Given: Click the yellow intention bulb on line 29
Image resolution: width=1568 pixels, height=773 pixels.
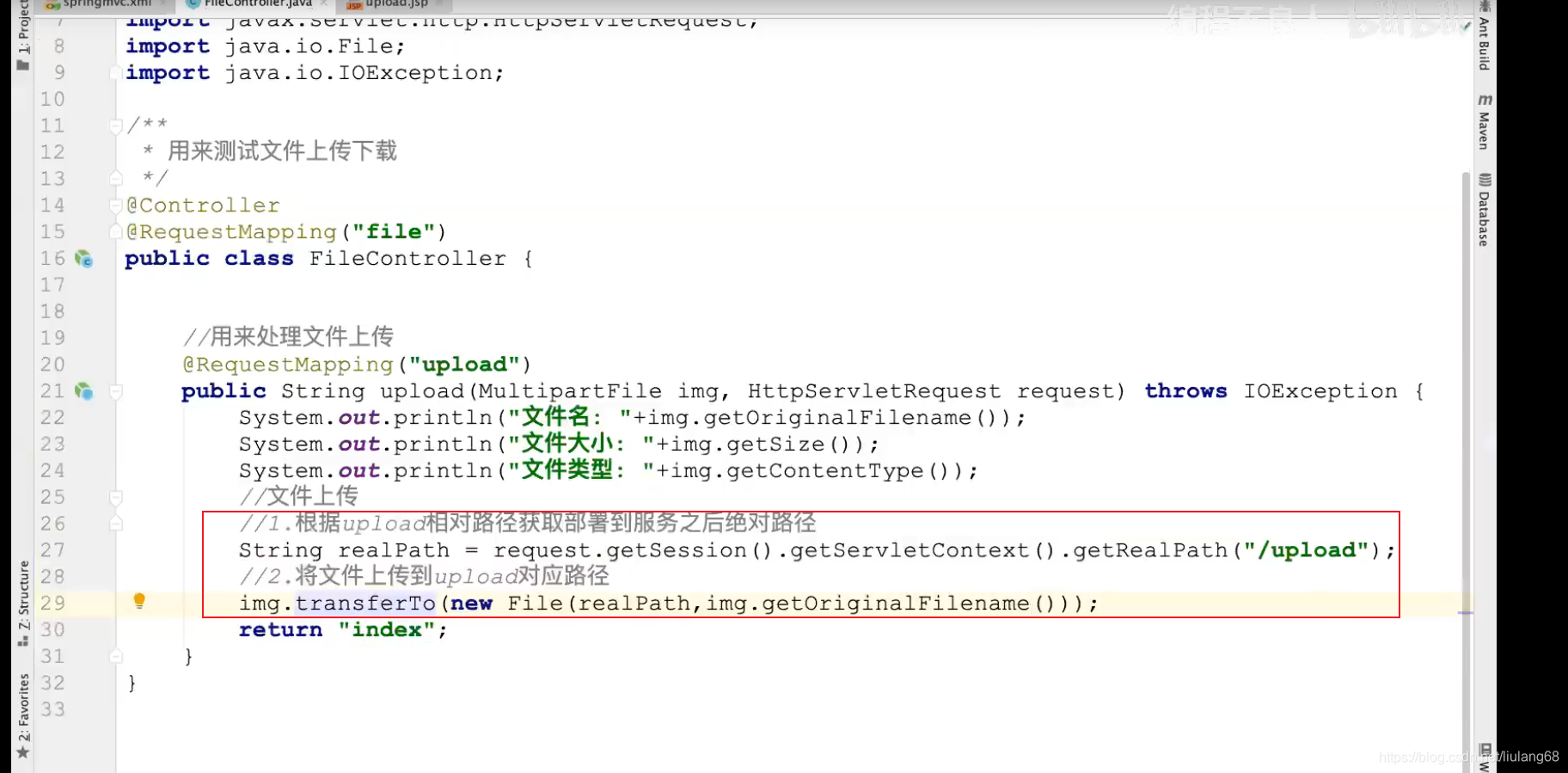Looking at the screenshot, I should coord(139,601).
